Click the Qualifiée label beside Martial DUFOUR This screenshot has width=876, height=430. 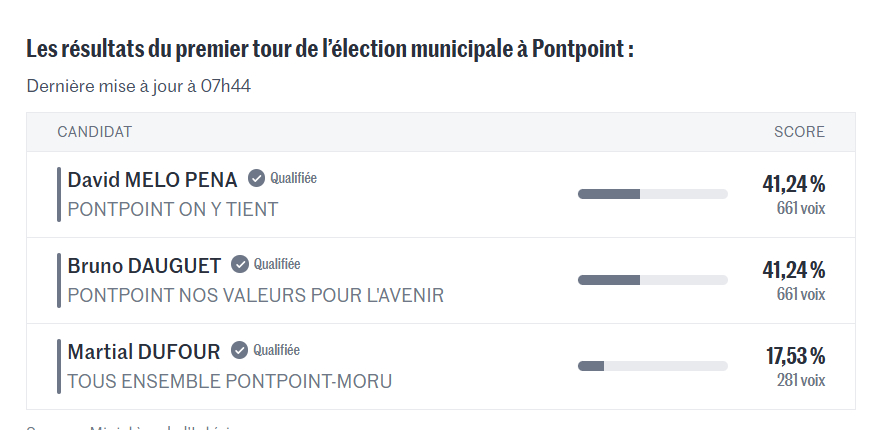277,350
